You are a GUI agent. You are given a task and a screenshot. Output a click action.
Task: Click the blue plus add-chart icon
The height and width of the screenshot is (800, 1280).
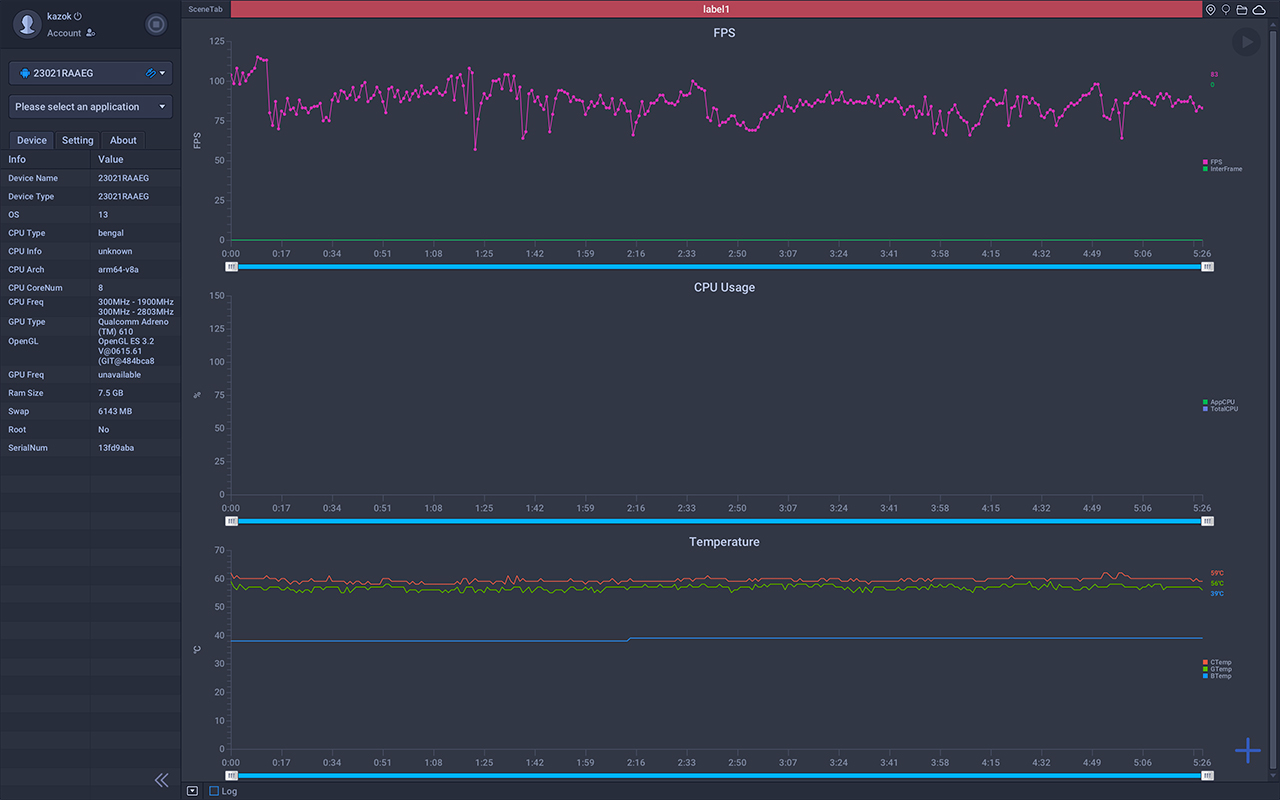pyautogui.click(x=1247, y=750)
